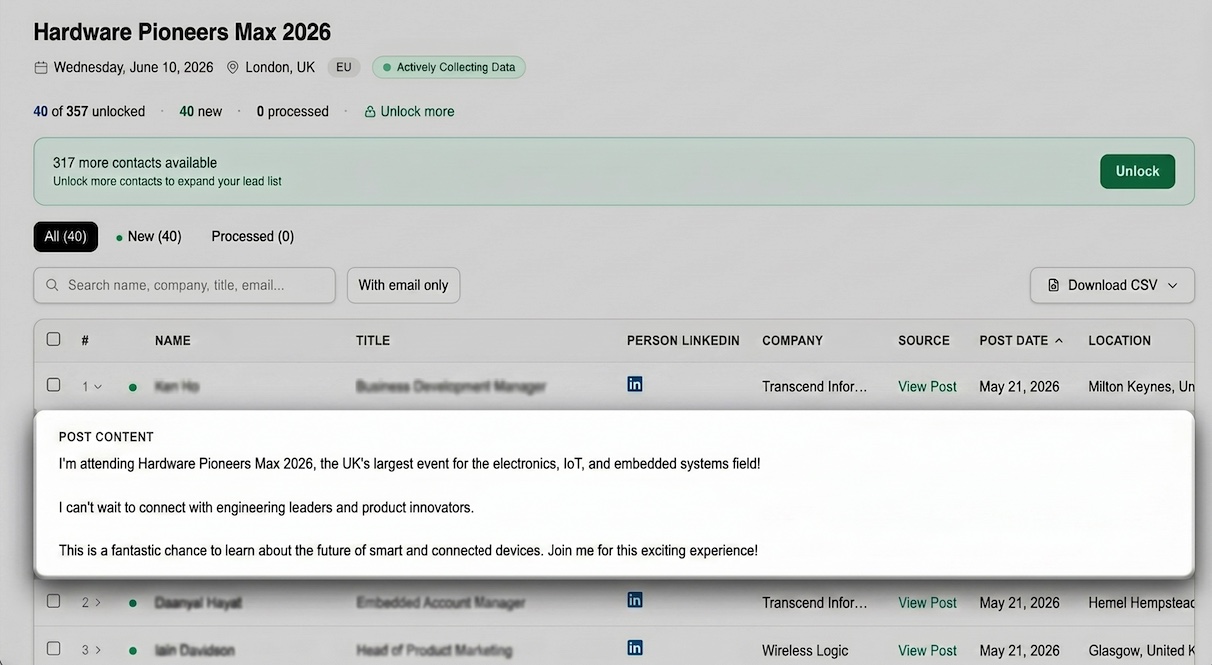Click the location pin icon beside London
1212x665 pixels.
pos(233,68)
